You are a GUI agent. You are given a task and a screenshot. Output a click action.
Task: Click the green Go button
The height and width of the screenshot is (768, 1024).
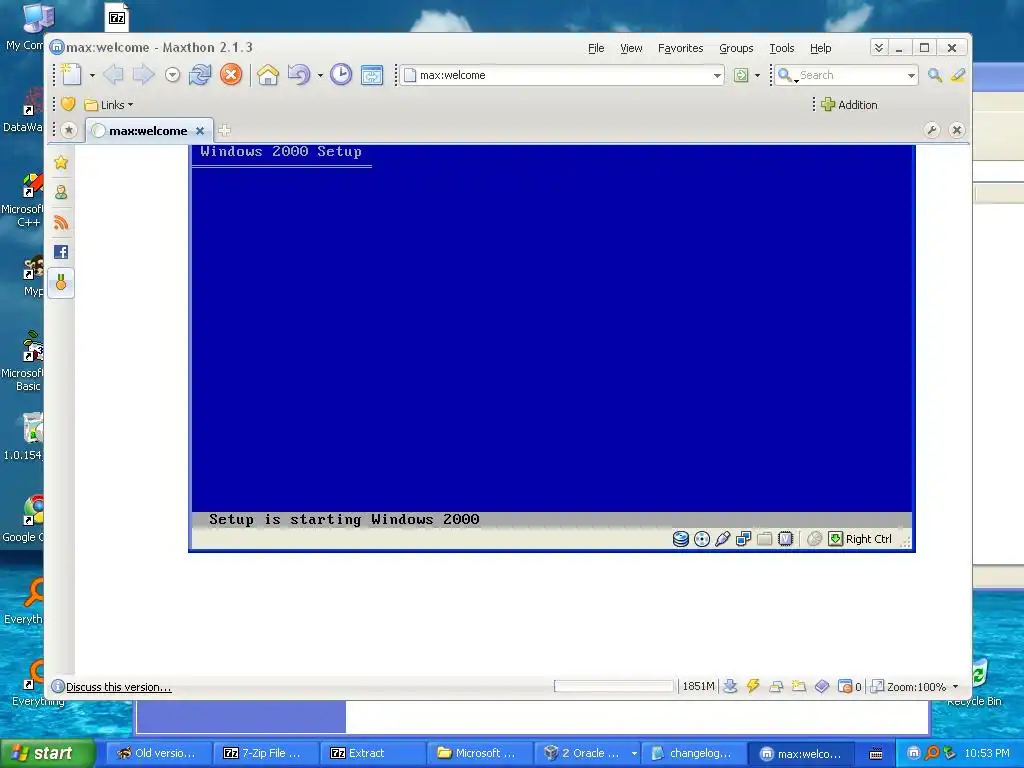coord(741,75)
